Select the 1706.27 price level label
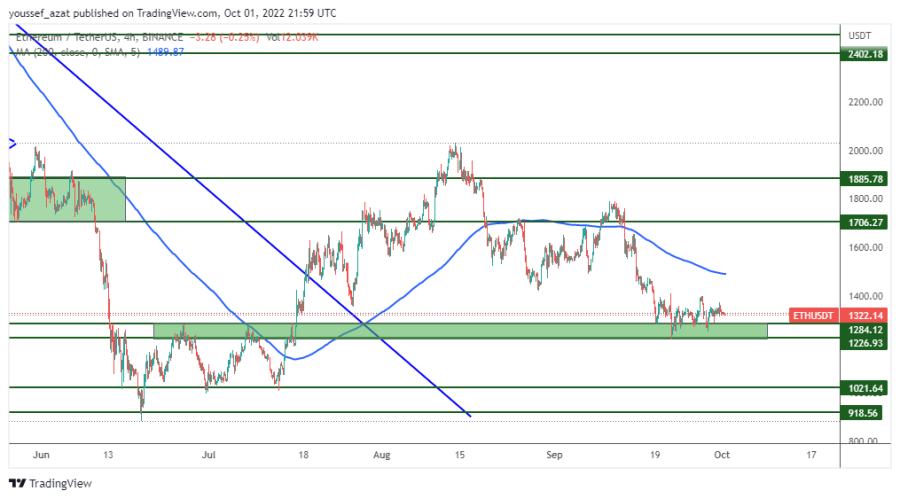900x499 pixels. (x=864, y=222)
